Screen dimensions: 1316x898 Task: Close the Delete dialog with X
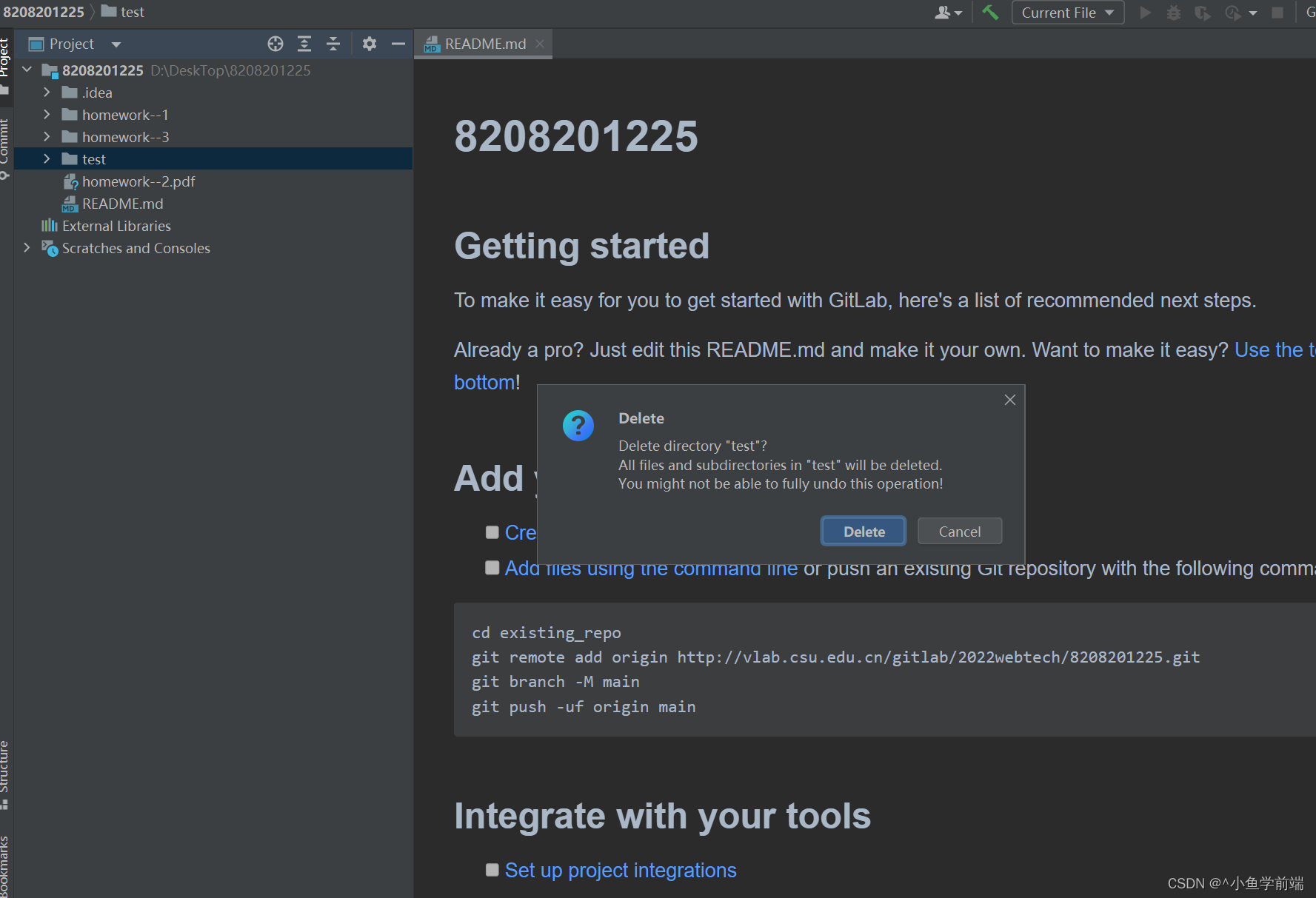pyautogui.click(x=1009, y=400)
